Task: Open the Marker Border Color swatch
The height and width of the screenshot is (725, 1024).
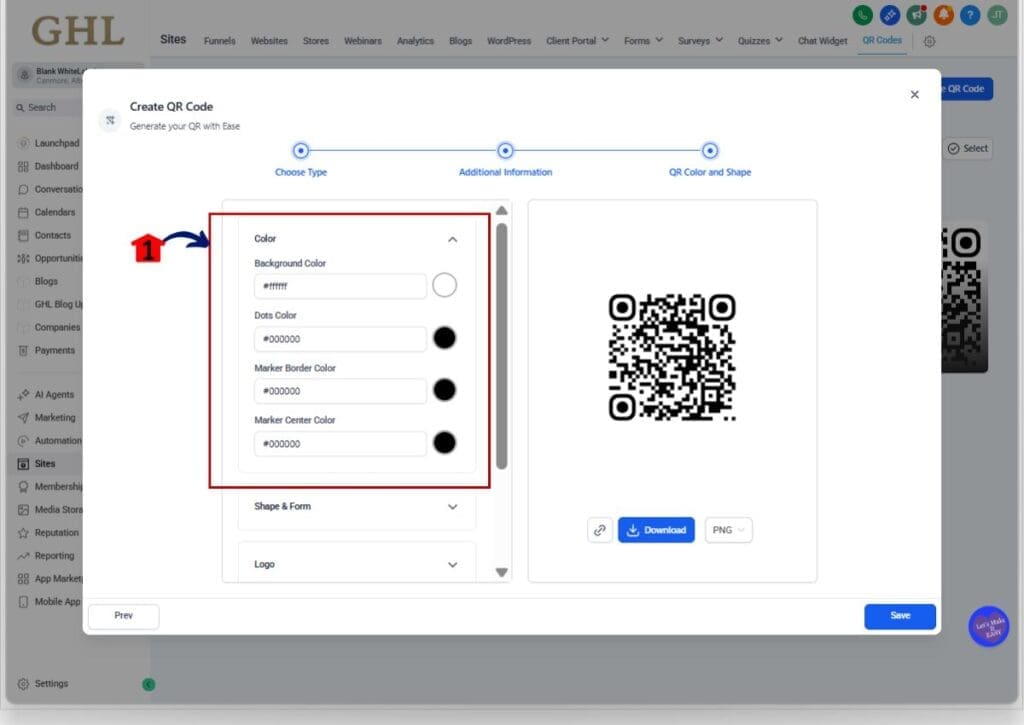Action: point(444,390)
